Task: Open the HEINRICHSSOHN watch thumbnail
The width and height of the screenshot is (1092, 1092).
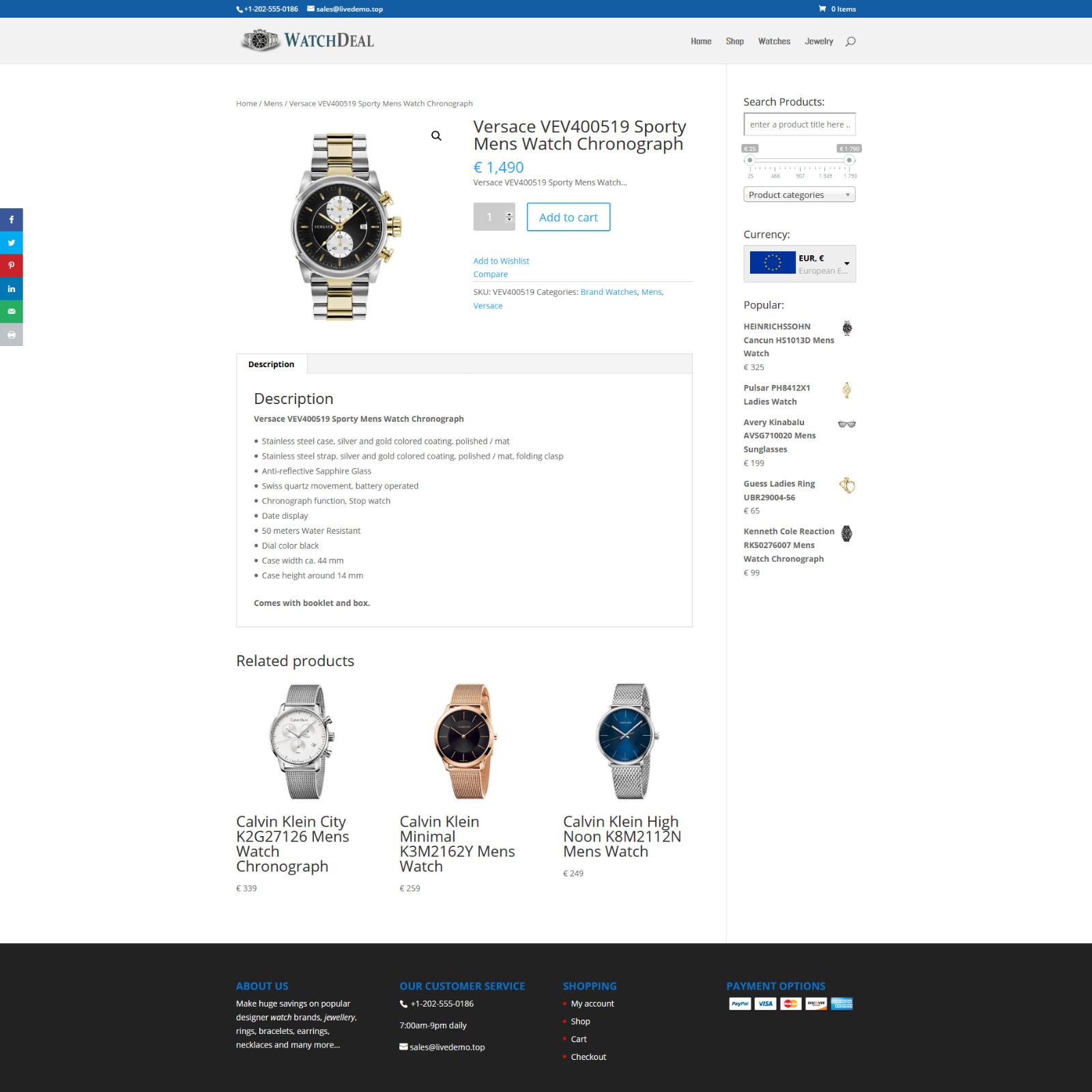Action: point(847,328)
